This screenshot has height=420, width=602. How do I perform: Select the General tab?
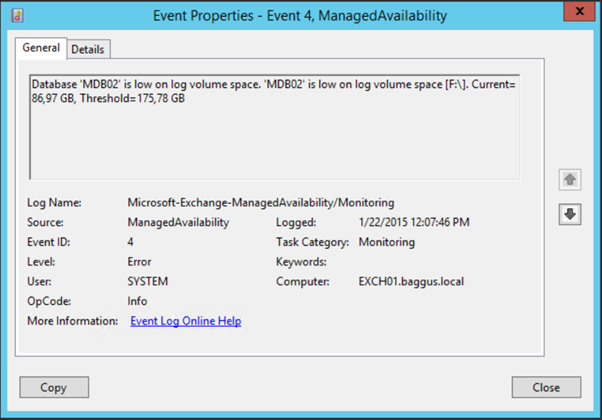[41, 48]
